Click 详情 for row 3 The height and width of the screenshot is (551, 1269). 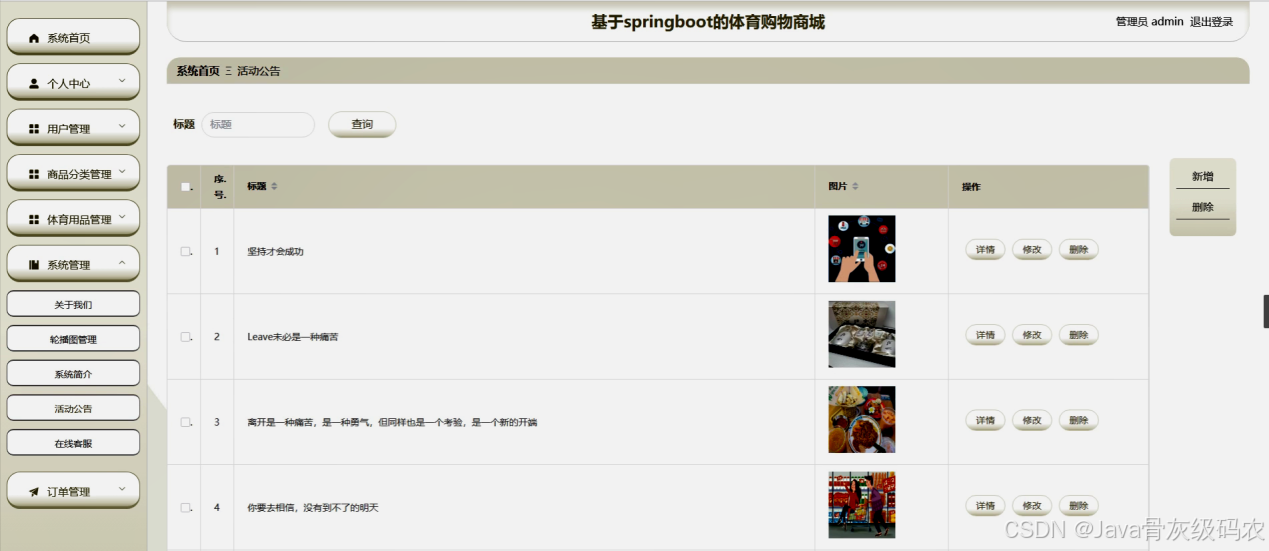(x=985, y=421)
